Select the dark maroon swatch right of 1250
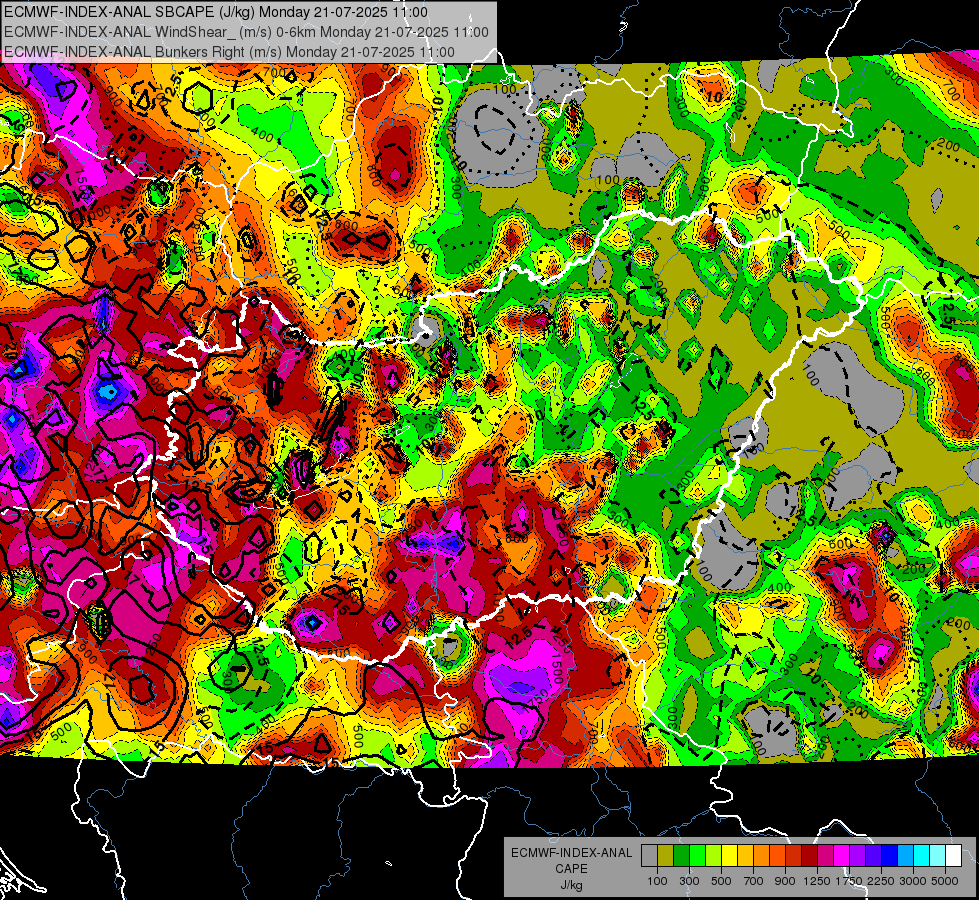The image size is (979, 900). [x=809, y=856]
